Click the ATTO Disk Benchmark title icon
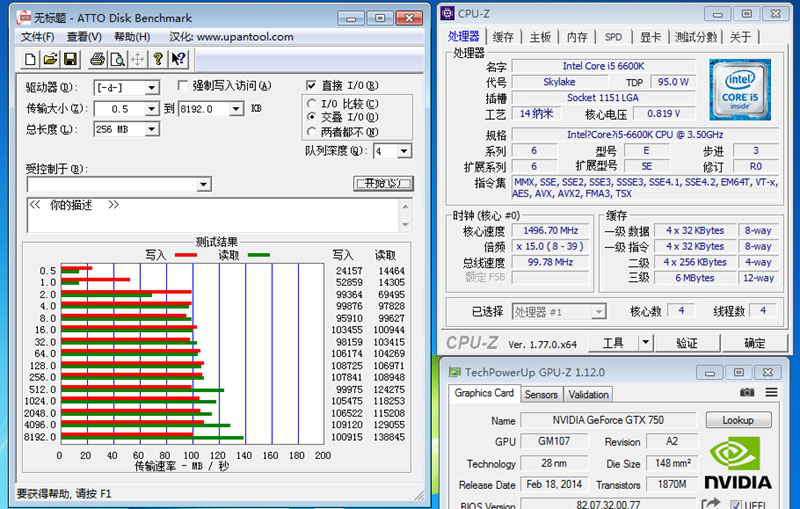800x509 pixels. [x=23, y=17]
